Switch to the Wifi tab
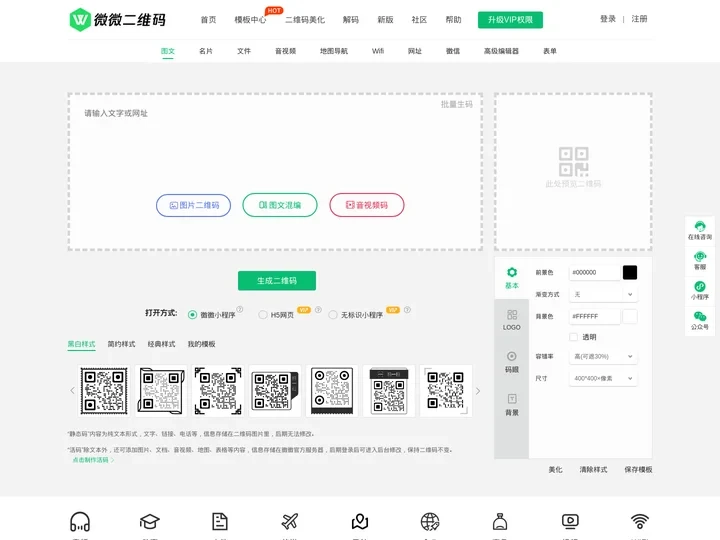 pos(377,51)
